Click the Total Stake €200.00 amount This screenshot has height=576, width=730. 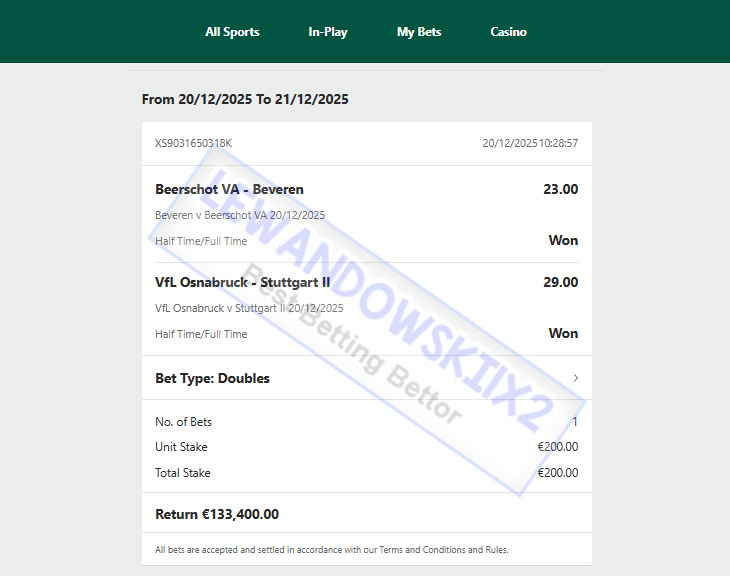tap(558, 473)
